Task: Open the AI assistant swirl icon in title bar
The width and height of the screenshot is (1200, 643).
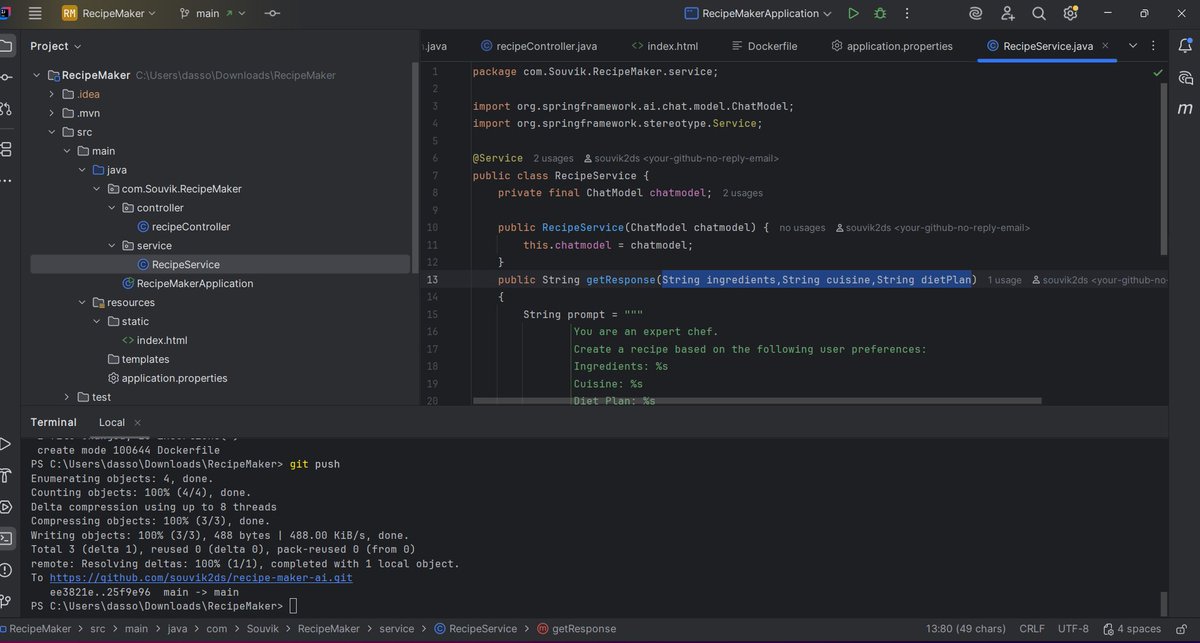Action: click(x=975, y=14)
